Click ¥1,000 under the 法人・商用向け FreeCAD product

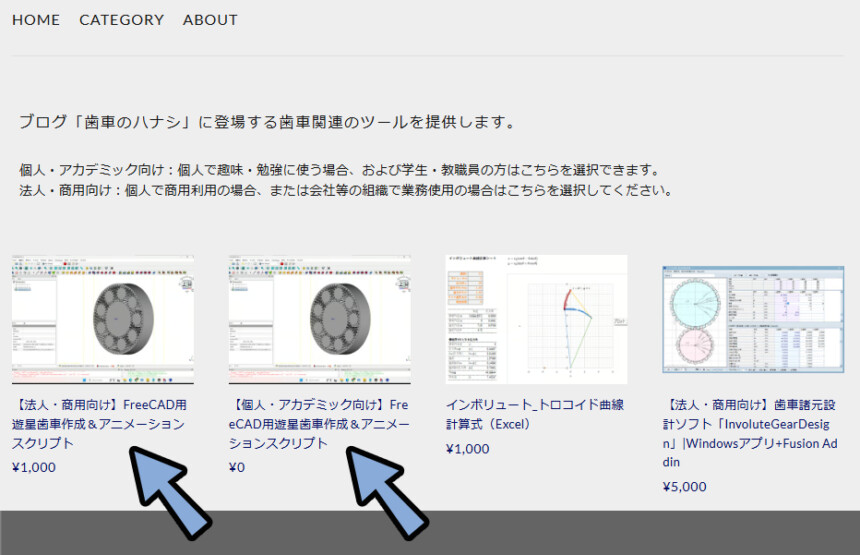[x=34, y=467]
